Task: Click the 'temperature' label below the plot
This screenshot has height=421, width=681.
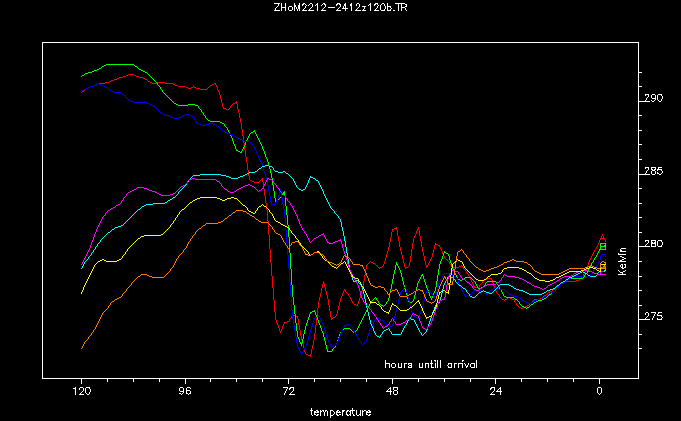Action: (340, 411)
